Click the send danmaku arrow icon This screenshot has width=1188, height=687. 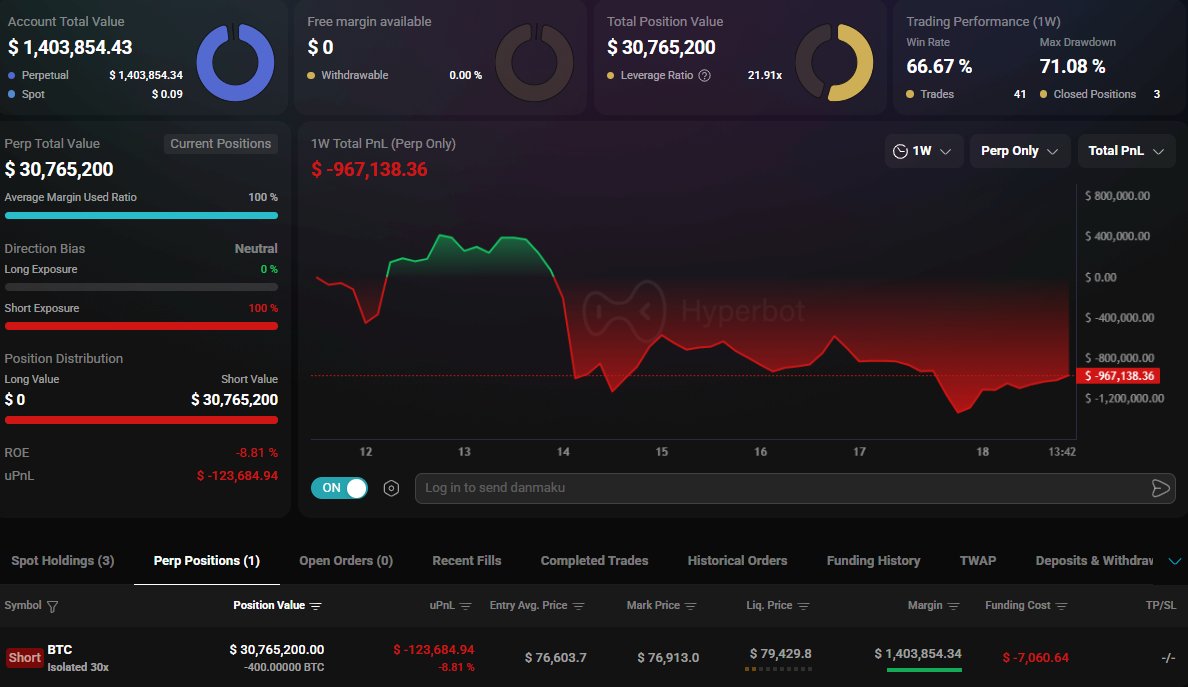pos(1160,488)
